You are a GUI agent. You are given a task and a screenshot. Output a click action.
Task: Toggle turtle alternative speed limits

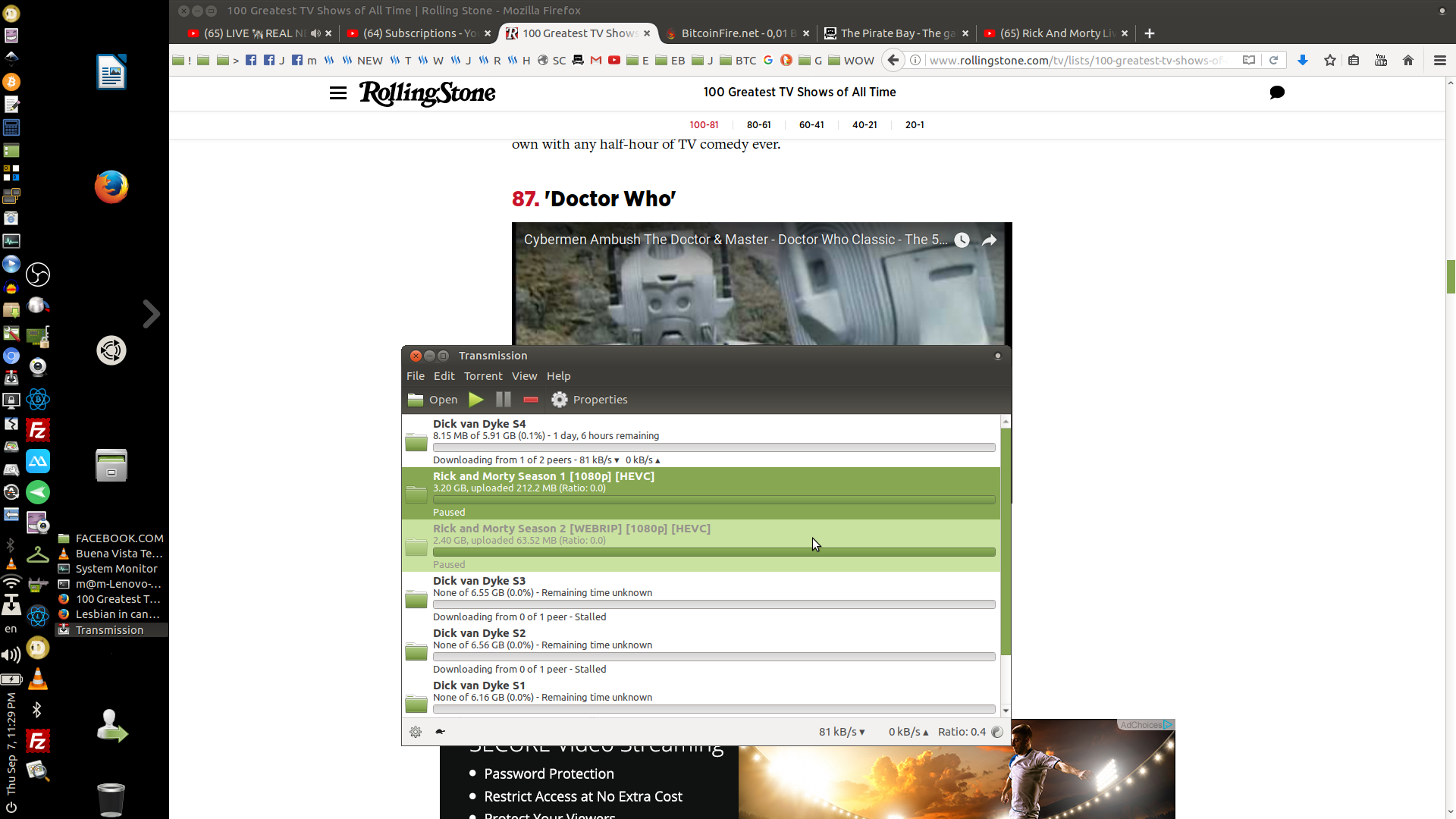[441, 732]
